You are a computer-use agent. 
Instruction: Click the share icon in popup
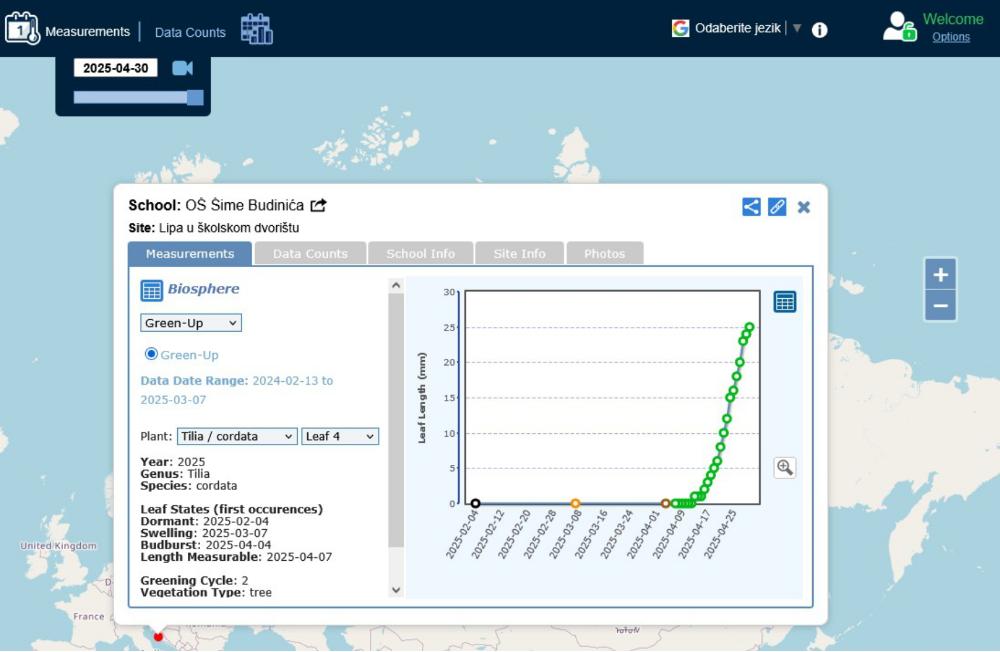(x=751, y=207)
